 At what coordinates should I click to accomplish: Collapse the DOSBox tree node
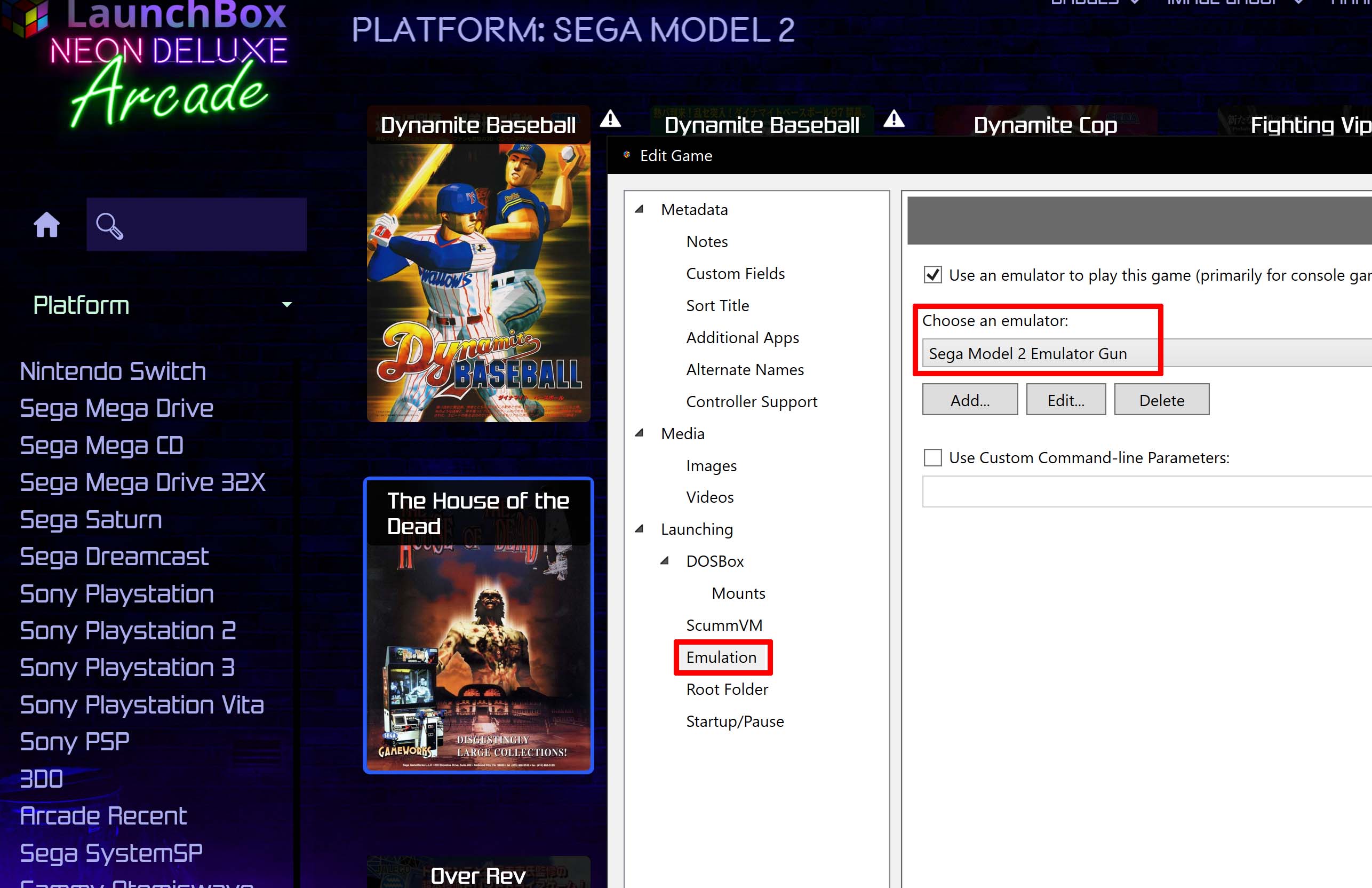click(664, 560)
